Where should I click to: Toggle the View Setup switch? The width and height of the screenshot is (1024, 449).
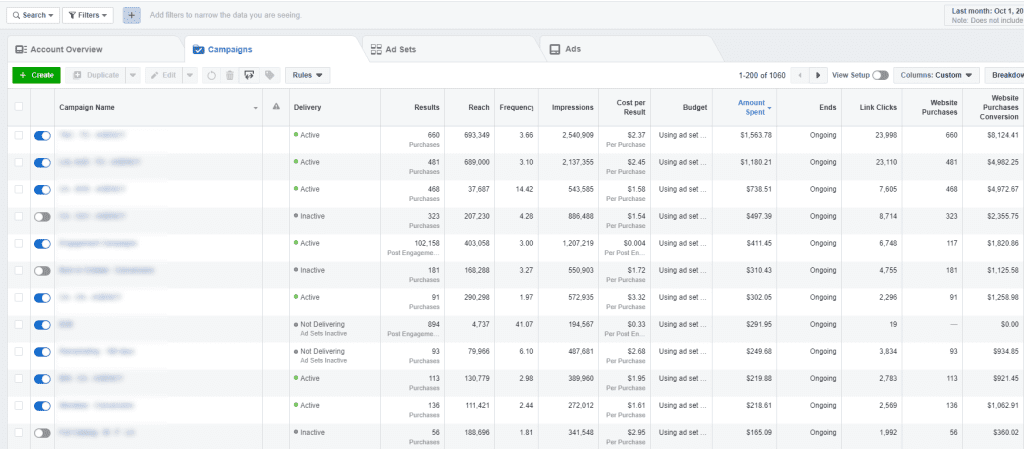click(880, 75)
